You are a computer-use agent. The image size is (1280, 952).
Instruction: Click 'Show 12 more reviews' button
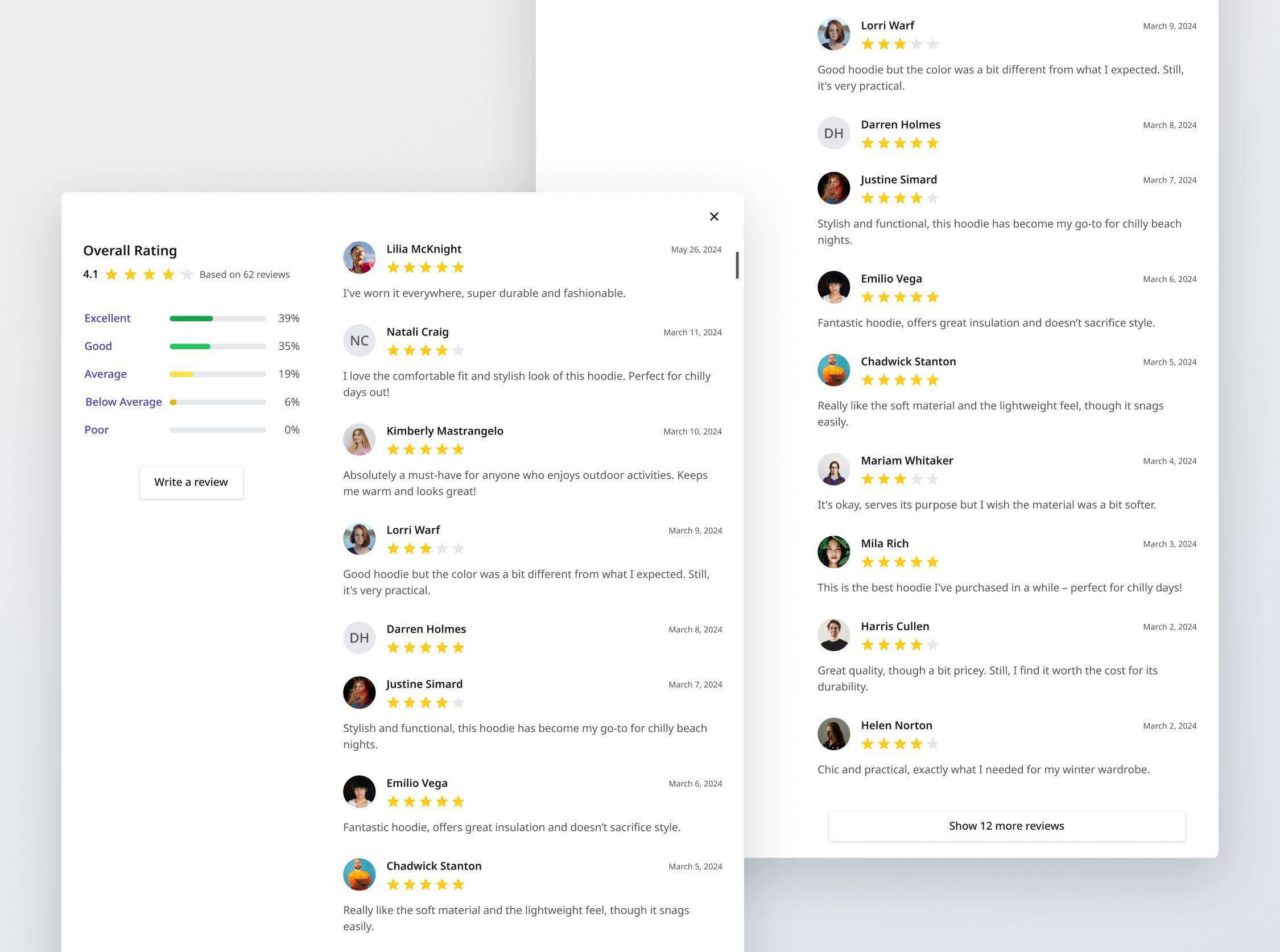1007,826
